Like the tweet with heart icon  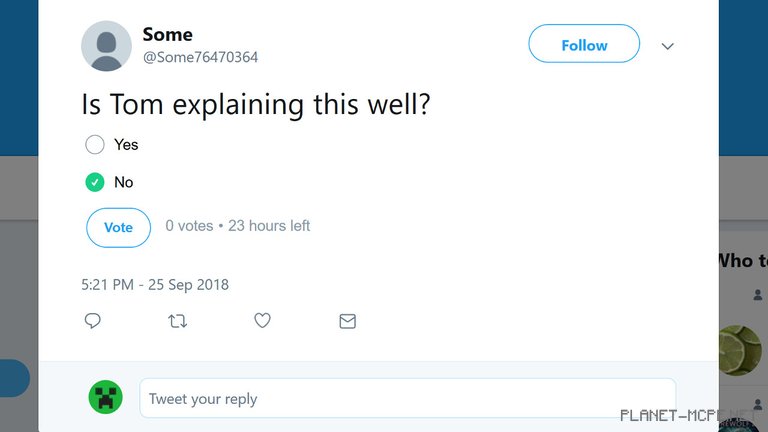262,321
